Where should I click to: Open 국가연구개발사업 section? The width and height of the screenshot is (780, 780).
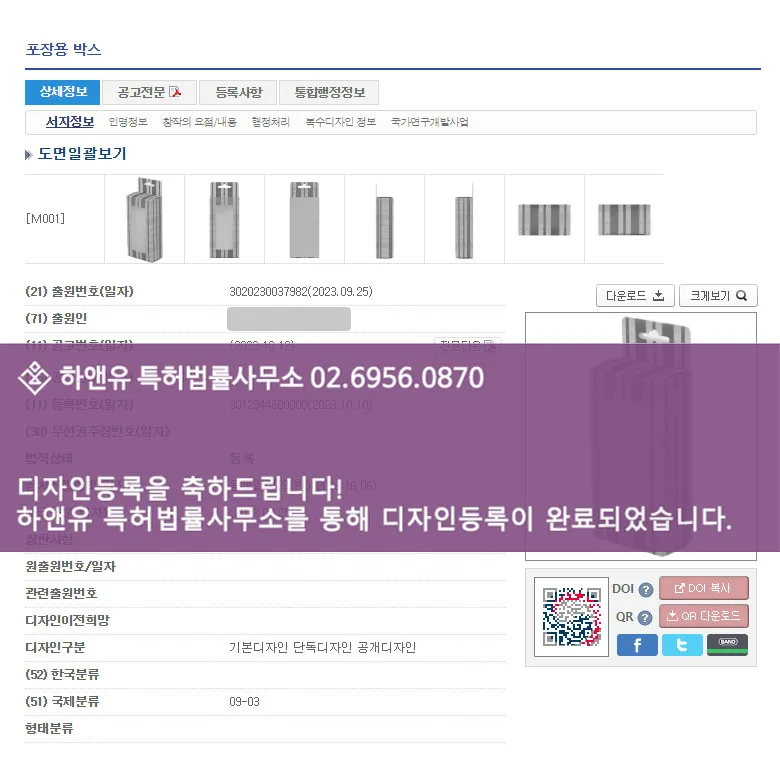point(430,122)
